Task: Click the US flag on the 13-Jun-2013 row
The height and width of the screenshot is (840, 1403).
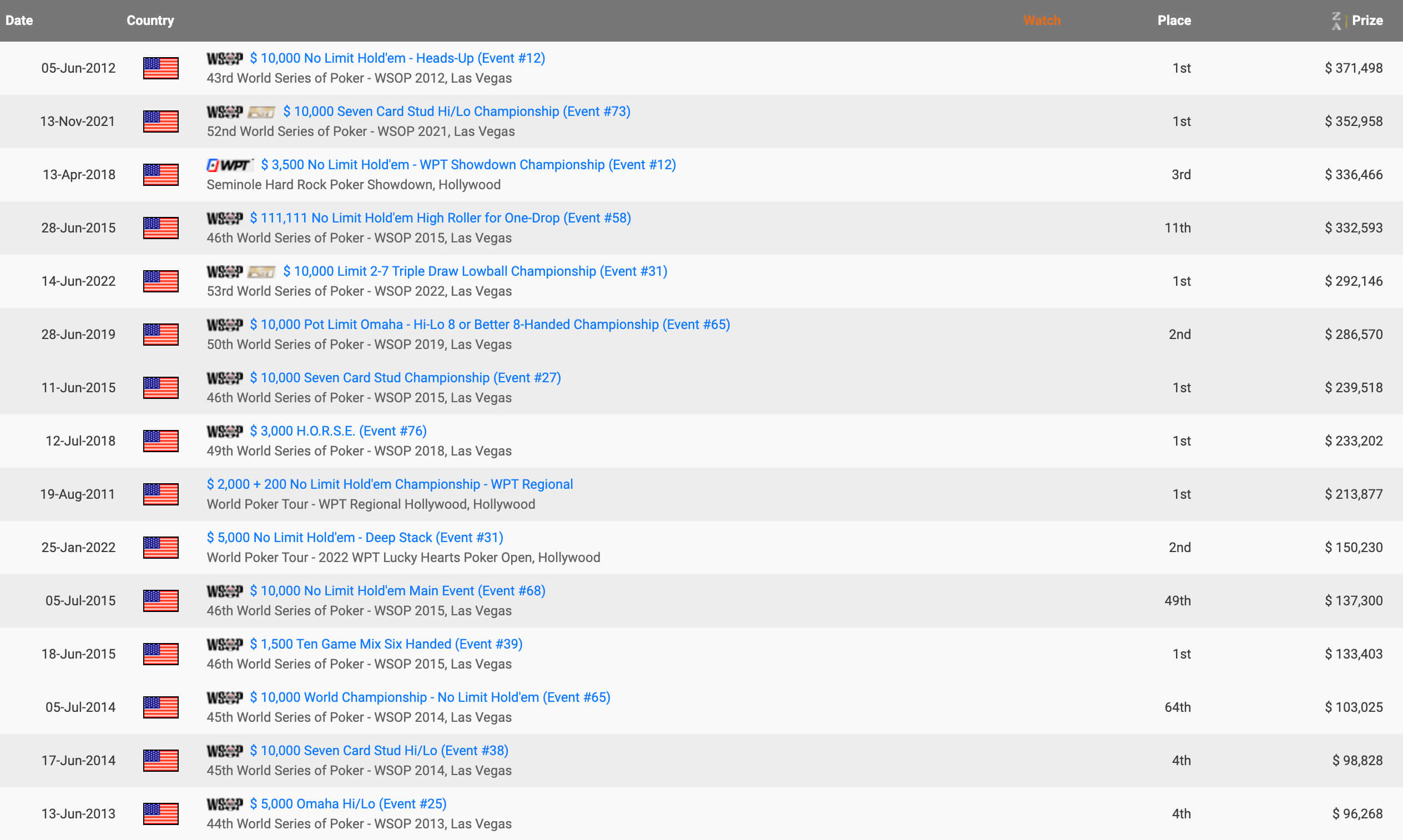Action: tap(161, 813)
